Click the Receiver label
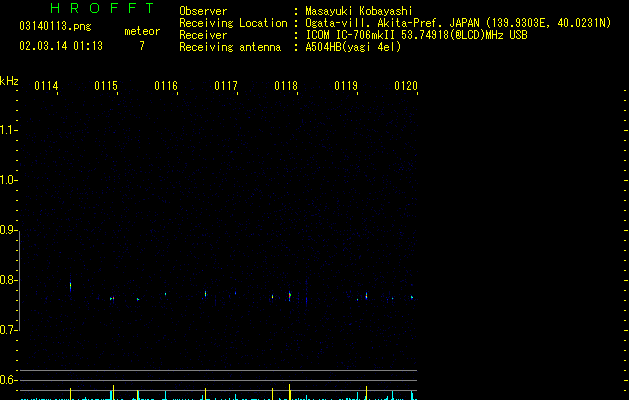Screen dimensions: 629x400 tap(203, 35)
